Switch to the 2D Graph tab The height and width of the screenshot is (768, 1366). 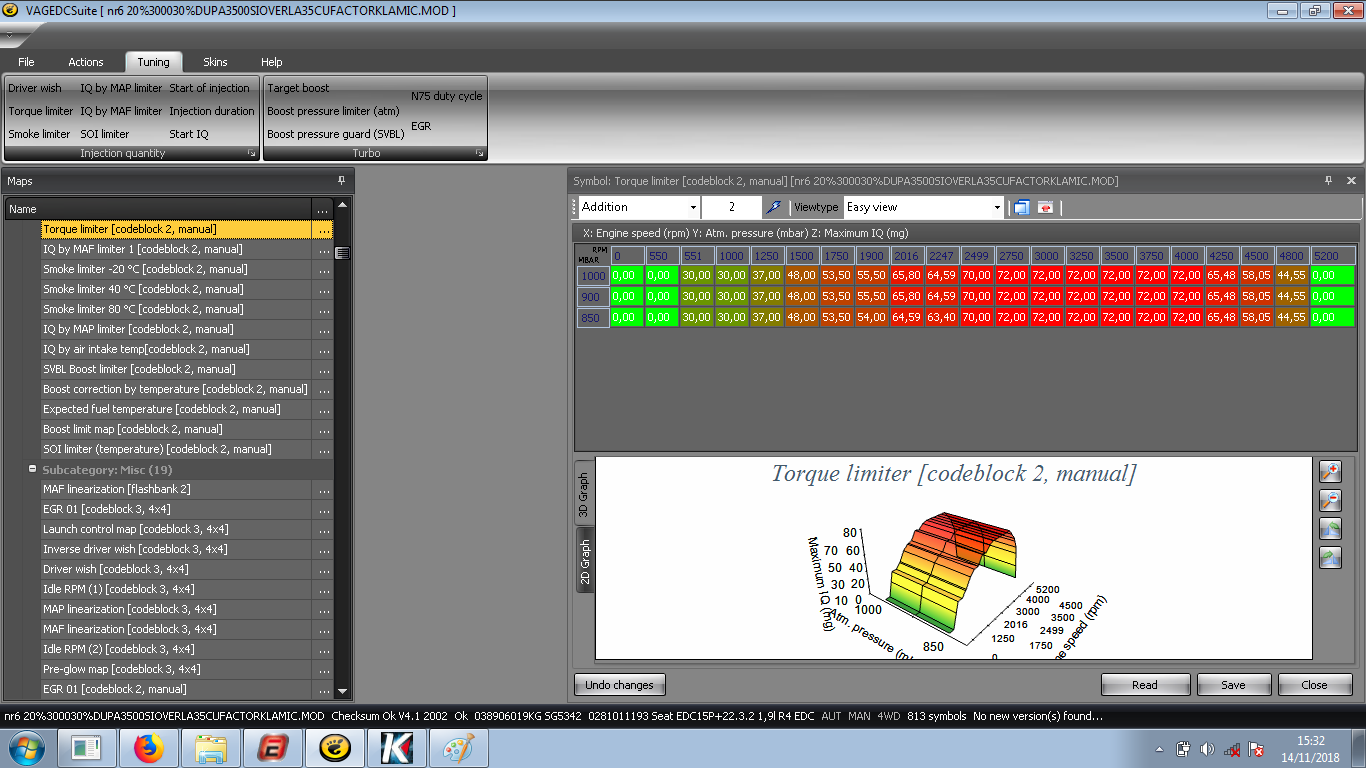click(x=585, y=561)
